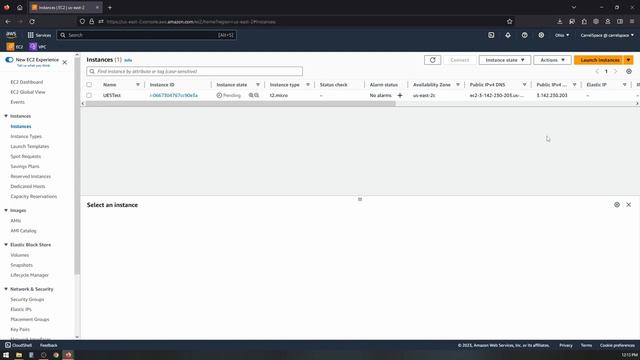Open EC2 Dashboard in the sidebar
The width and height of the screenshot is (640, 360).
click(27, 82)
